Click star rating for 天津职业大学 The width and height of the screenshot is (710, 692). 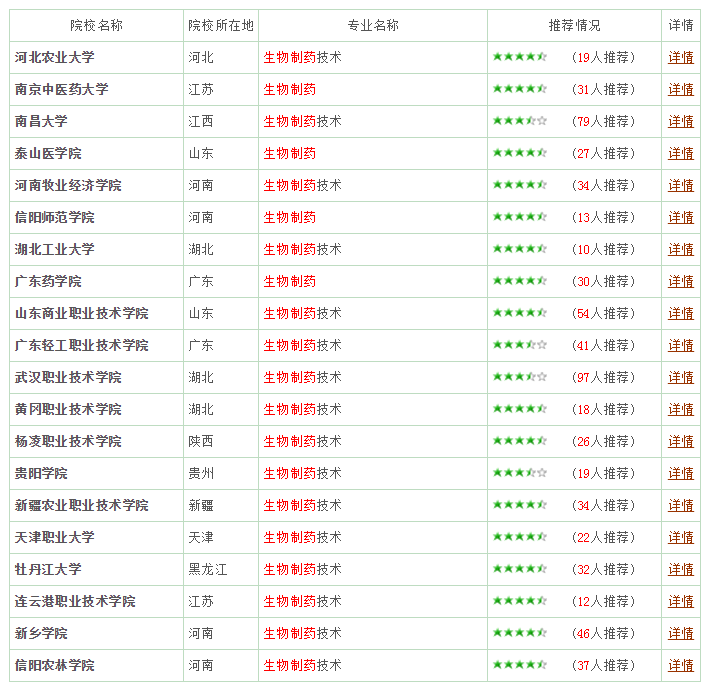pos(520,537)
